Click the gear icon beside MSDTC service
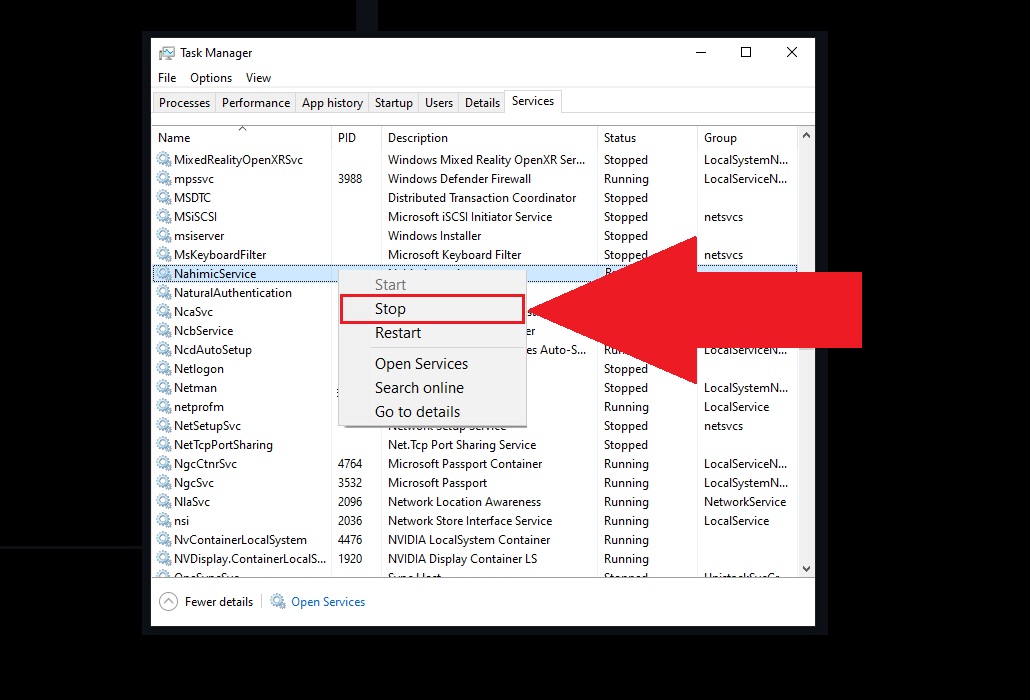The height and width of the screenshot is (700, 1030). [x=164, y=198]
